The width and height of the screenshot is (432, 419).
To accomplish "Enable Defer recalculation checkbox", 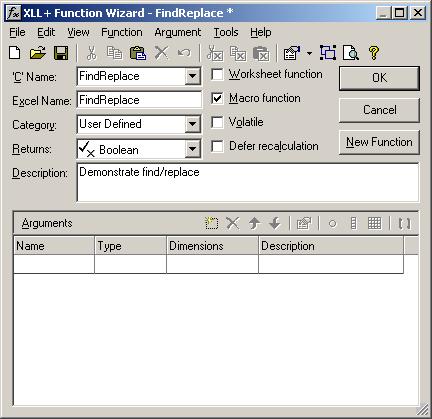I will (217, 146).
